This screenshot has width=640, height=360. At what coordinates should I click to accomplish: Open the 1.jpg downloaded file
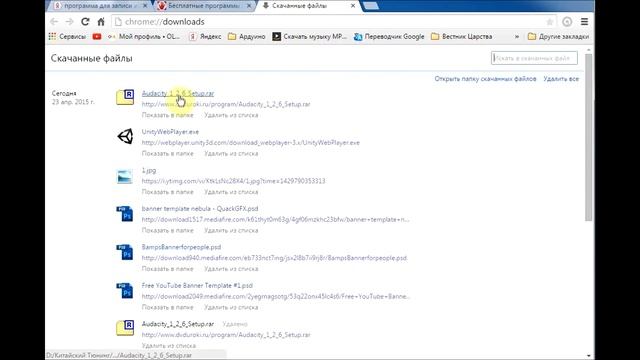(149, 170)
